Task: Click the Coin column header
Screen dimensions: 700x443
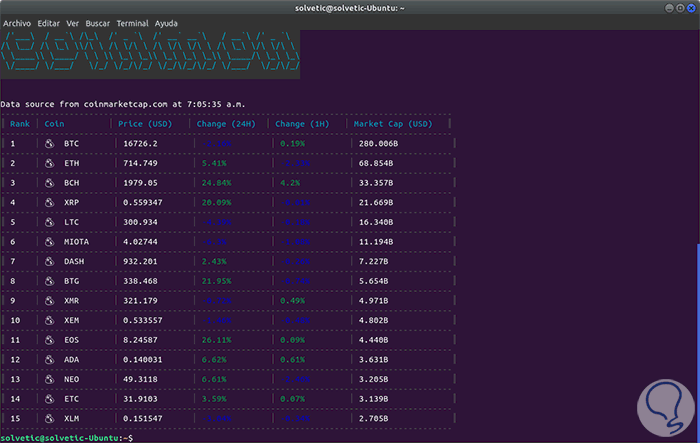Action: [54, 124]
